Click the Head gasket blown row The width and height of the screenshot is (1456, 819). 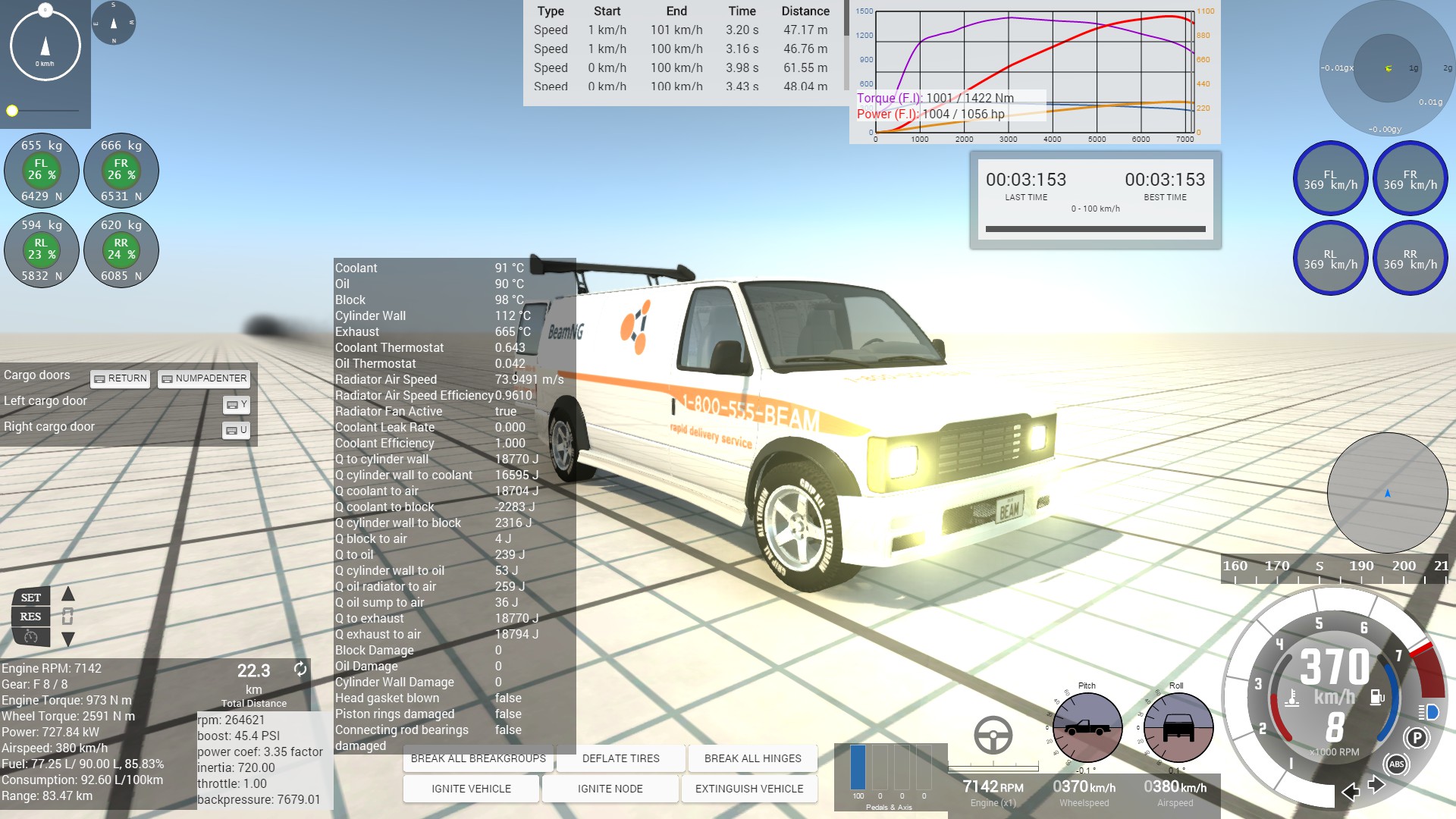tap(453, 698)
